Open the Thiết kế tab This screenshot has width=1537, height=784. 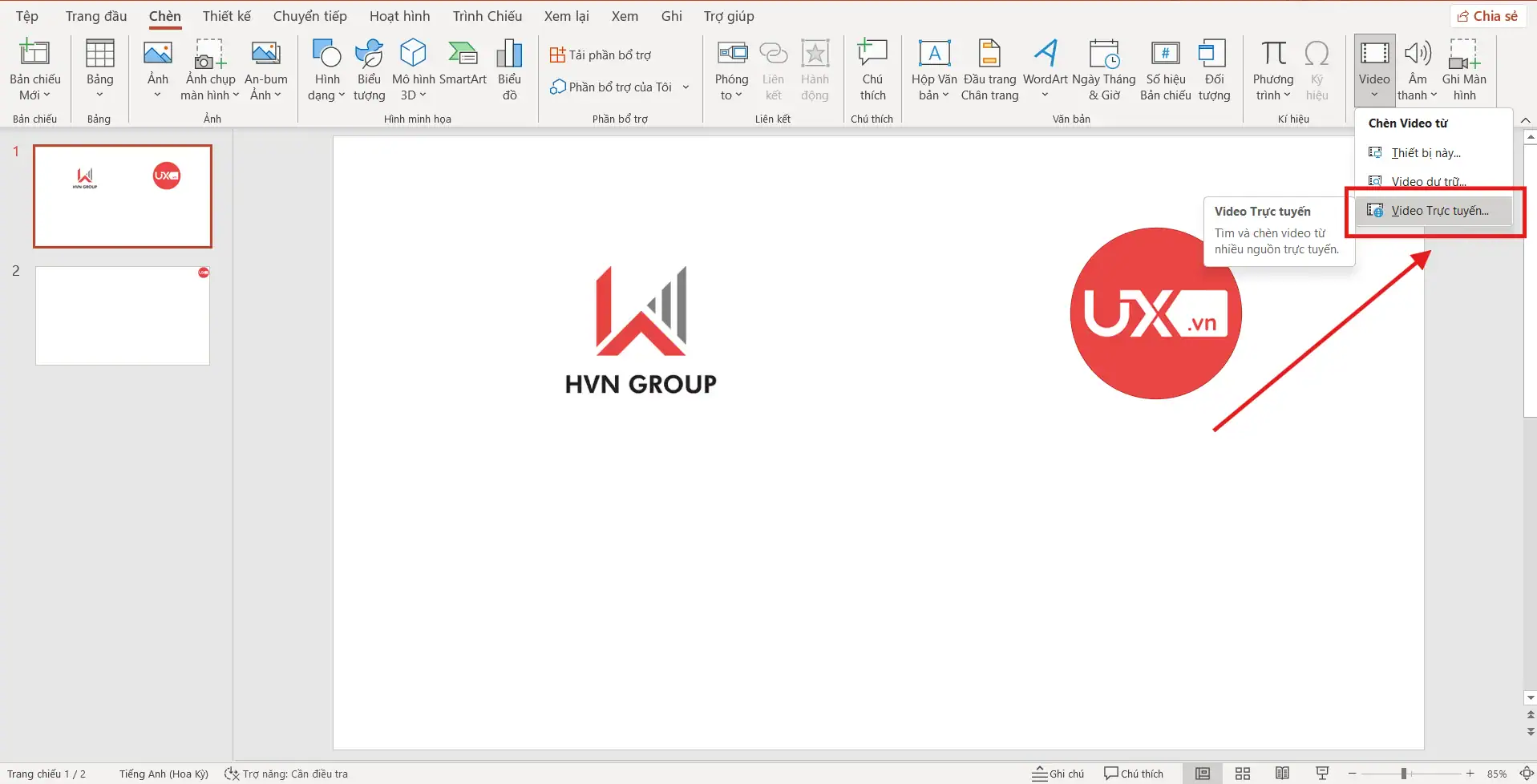(x=226, y=16)
